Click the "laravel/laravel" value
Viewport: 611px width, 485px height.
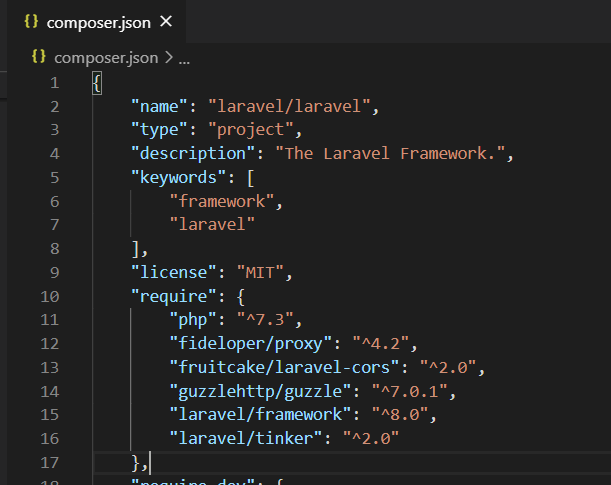pos(289,106)
